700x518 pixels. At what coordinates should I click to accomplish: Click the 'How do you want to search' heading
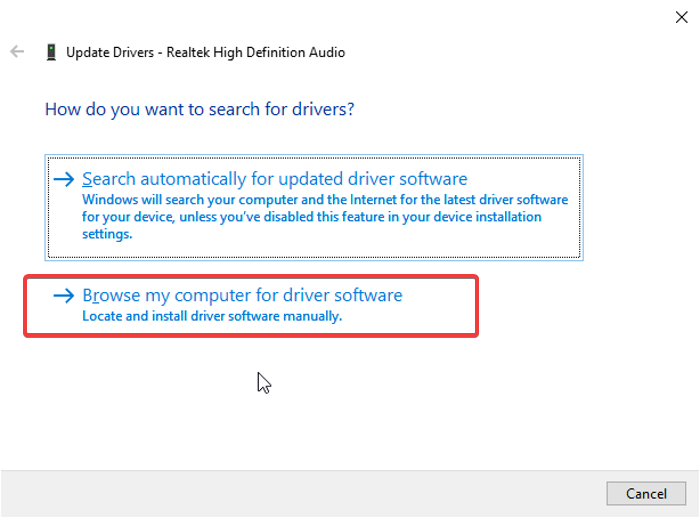point(200,108)
